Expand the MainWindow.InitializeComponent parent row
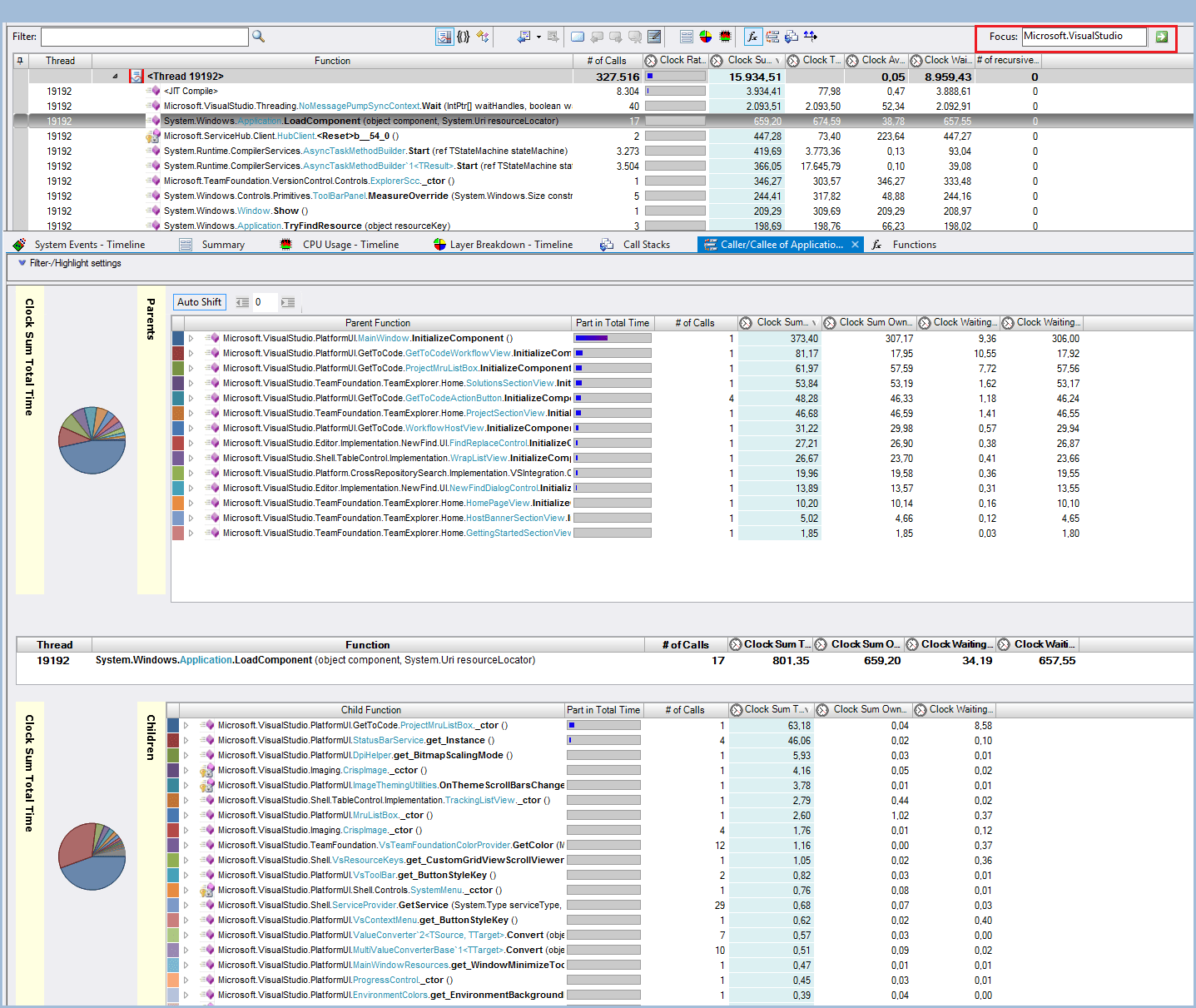 pos(190,338)
